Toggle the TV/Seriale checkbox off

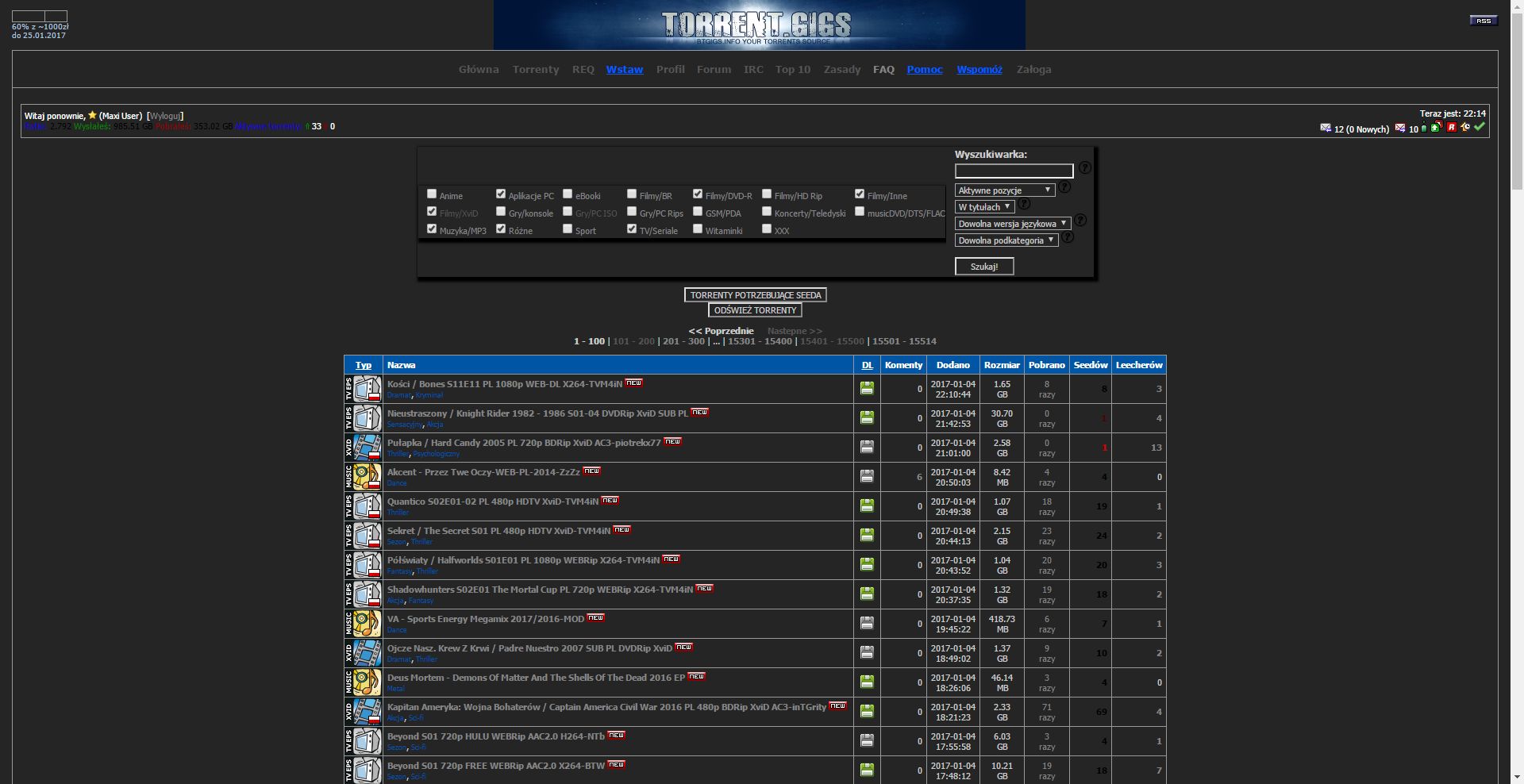coord(632,229)
